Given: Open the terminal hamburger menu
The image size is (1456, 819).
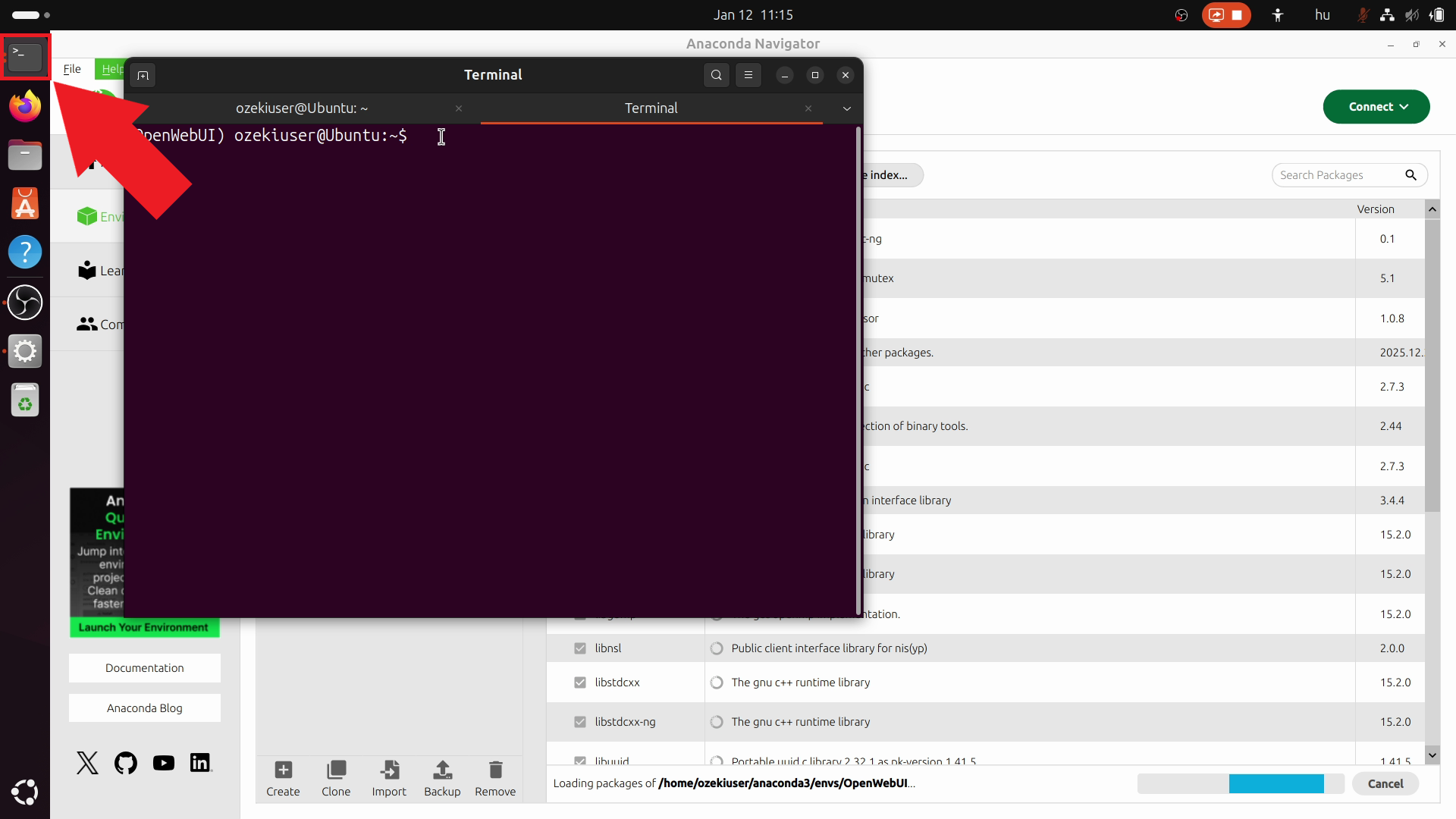Looking at the screenshot, I should click(x=748, y=75).
